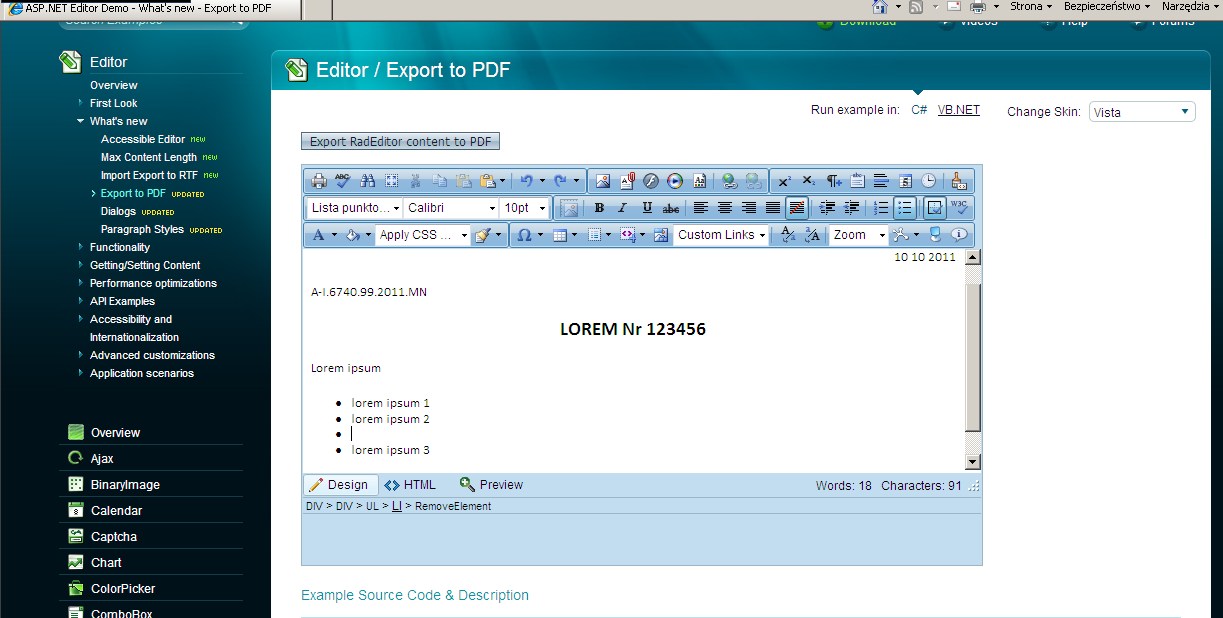Screen dimensions: 1223x618
Task: Expand the First Look tree node
Action: point(81,103)
